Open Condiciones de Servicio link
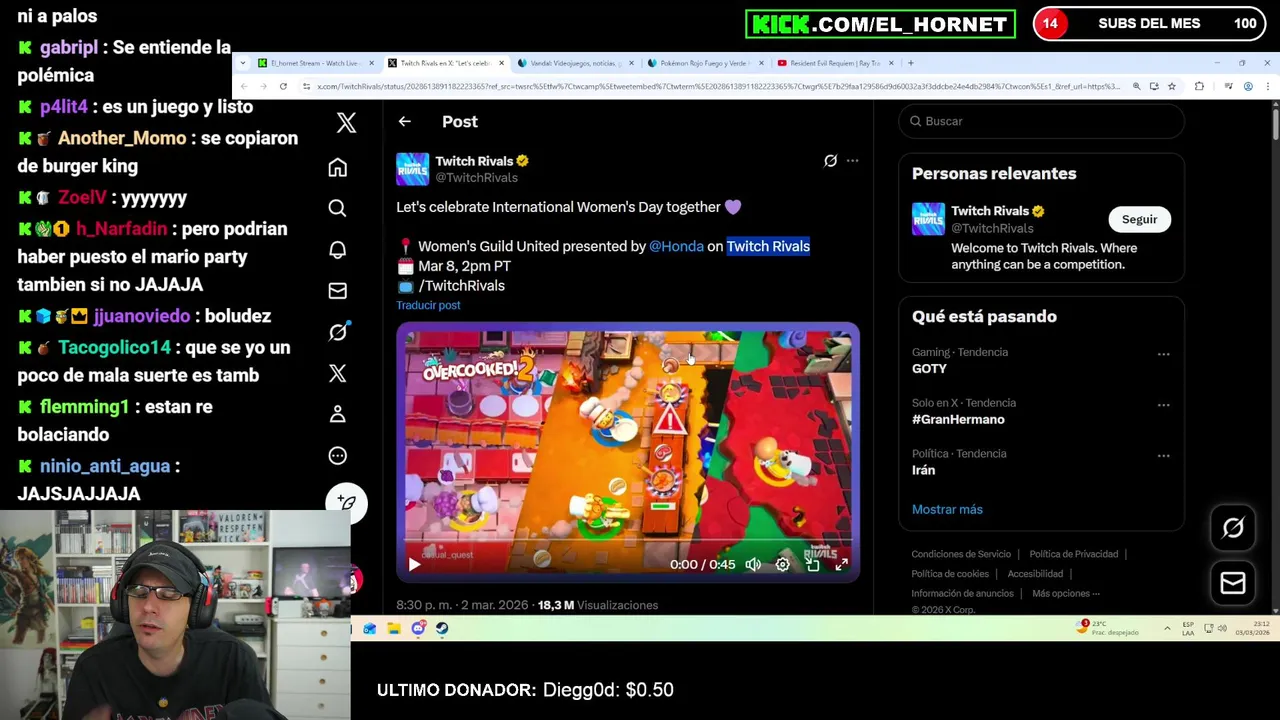The image size is (1280, 720). 961,554
